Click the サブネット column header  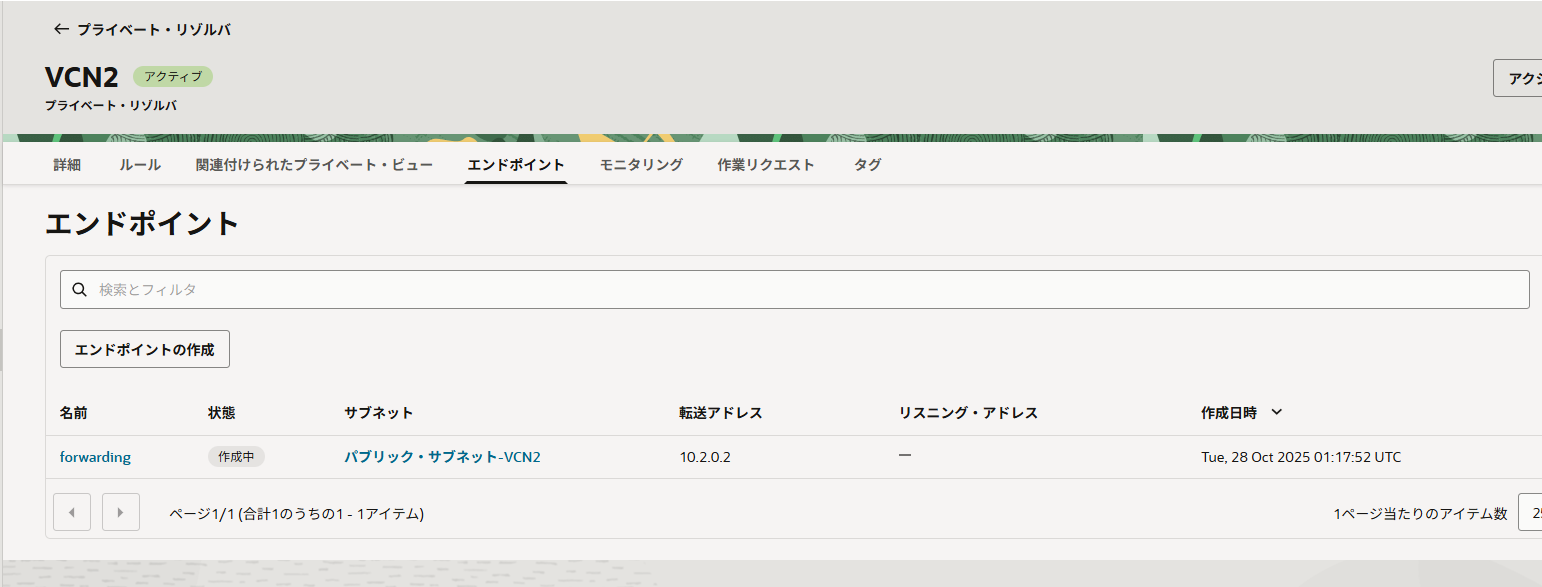(378, 413)
